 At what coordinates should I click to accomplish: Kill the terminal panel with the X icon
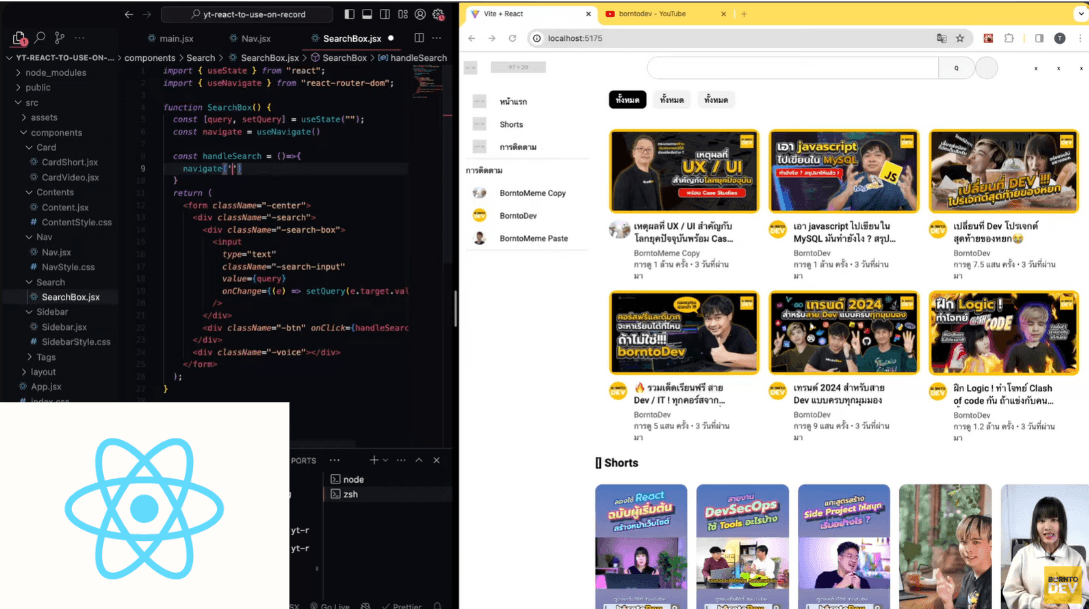[x=436, y=460]
